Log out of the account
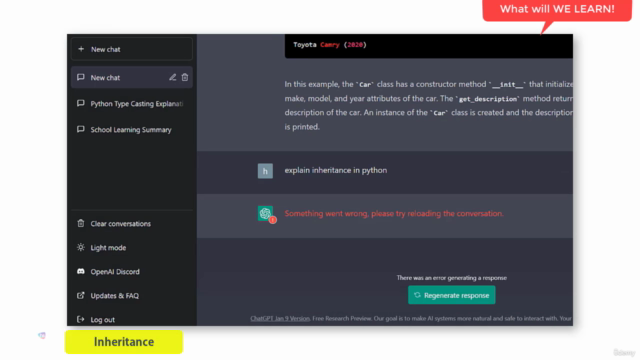 pyautogui.click(x=132, y=320)
